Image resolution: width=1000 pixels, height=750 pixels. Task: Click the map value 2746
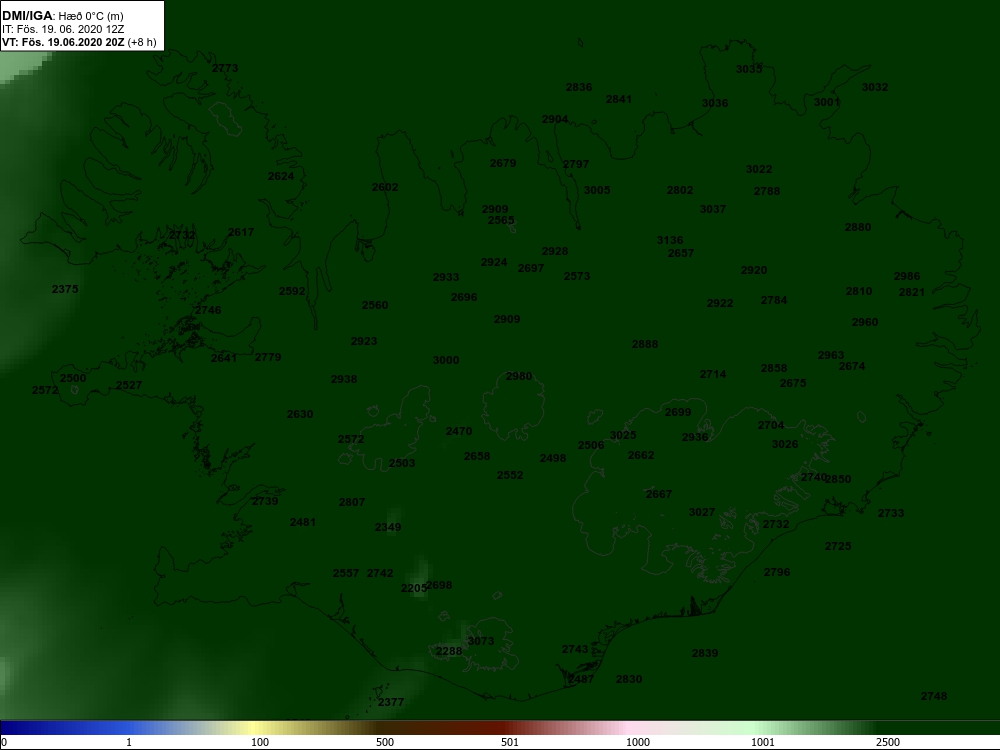tap(208, 311)
